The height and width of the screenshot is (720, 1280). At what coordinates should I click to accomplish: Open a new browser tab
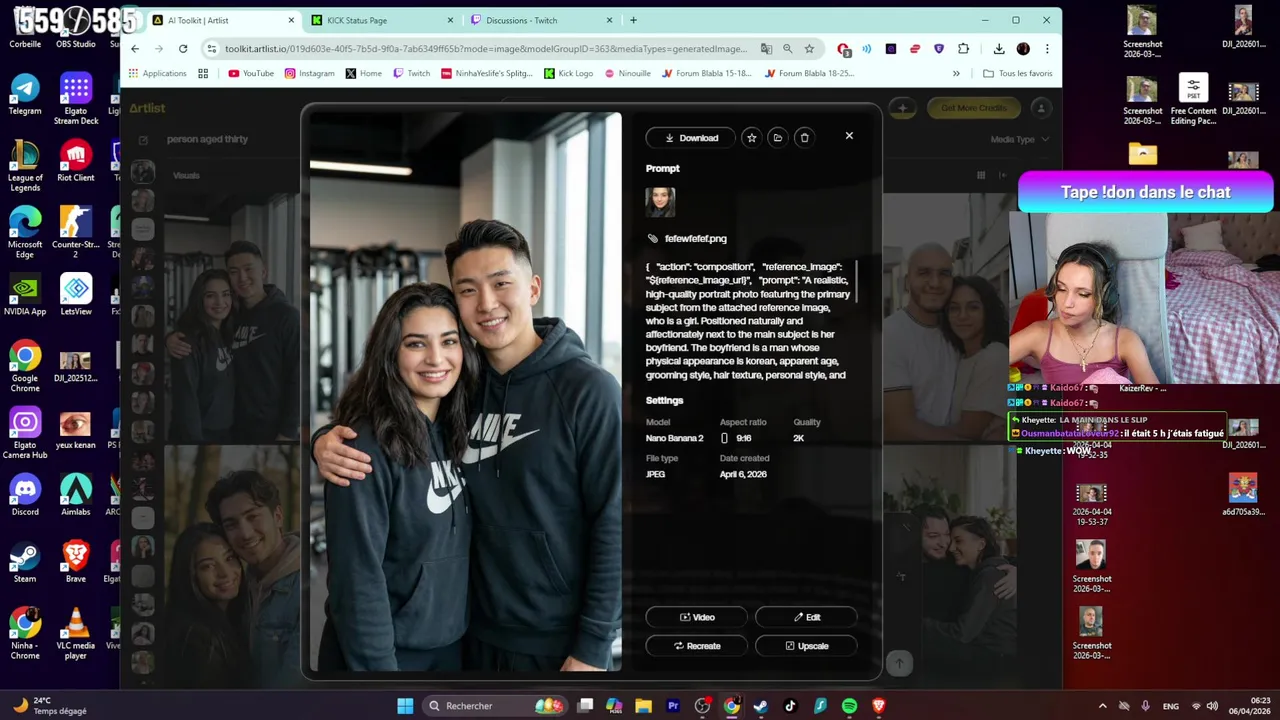click(x=633, y=20)
